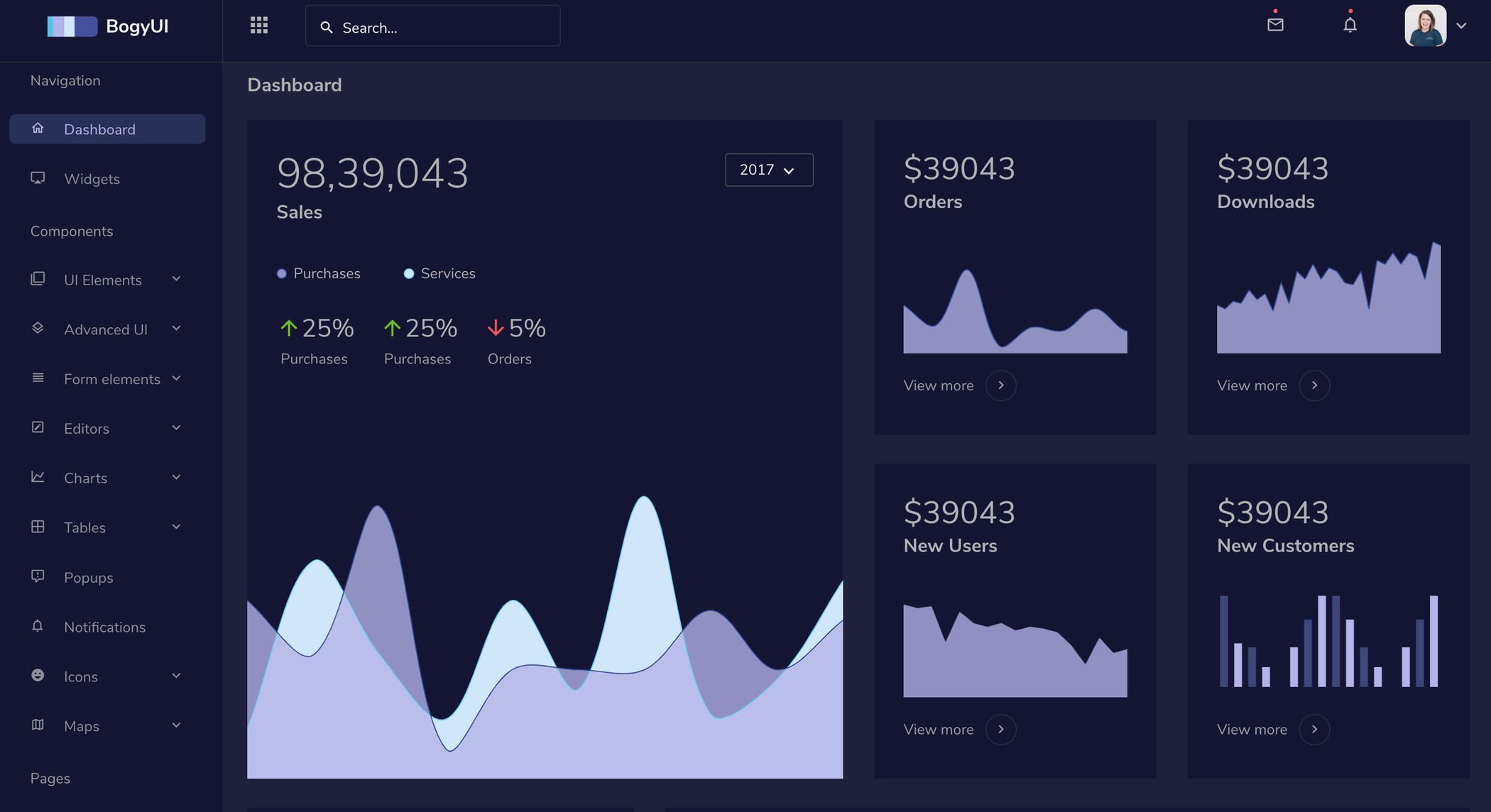
Task: Click View more under New Users
Action: point(938,730)
